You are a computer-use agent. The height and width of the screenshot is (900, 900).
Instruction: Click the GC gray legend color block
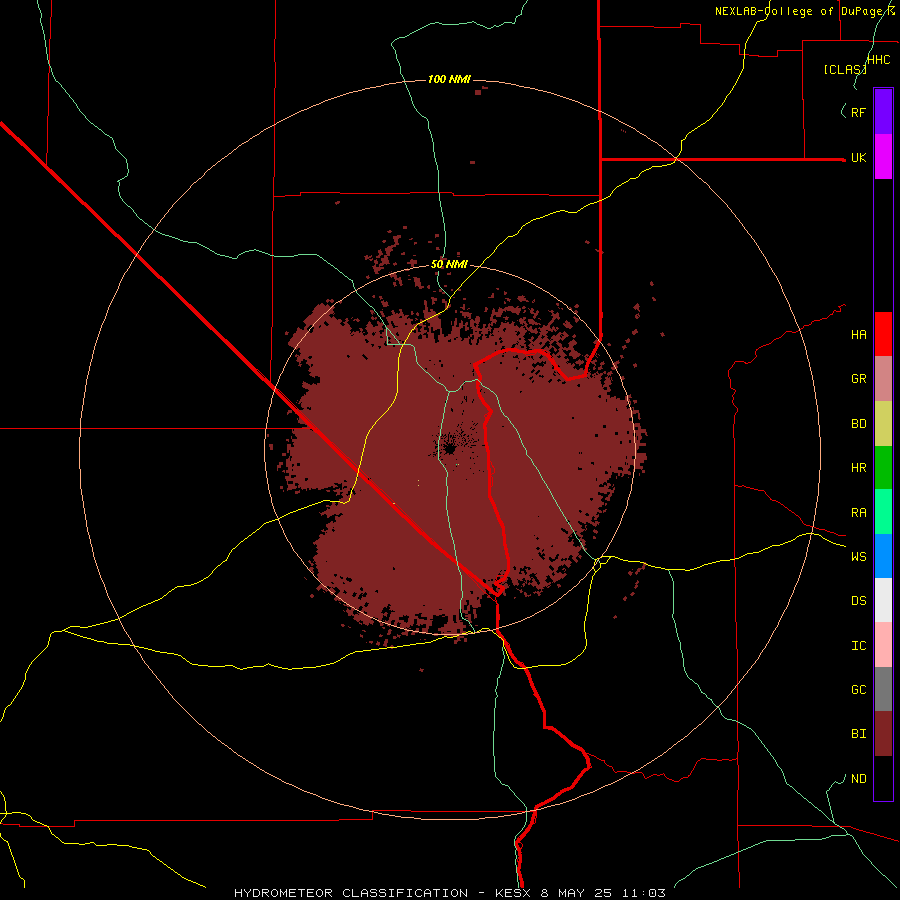[x=883, y=689]
